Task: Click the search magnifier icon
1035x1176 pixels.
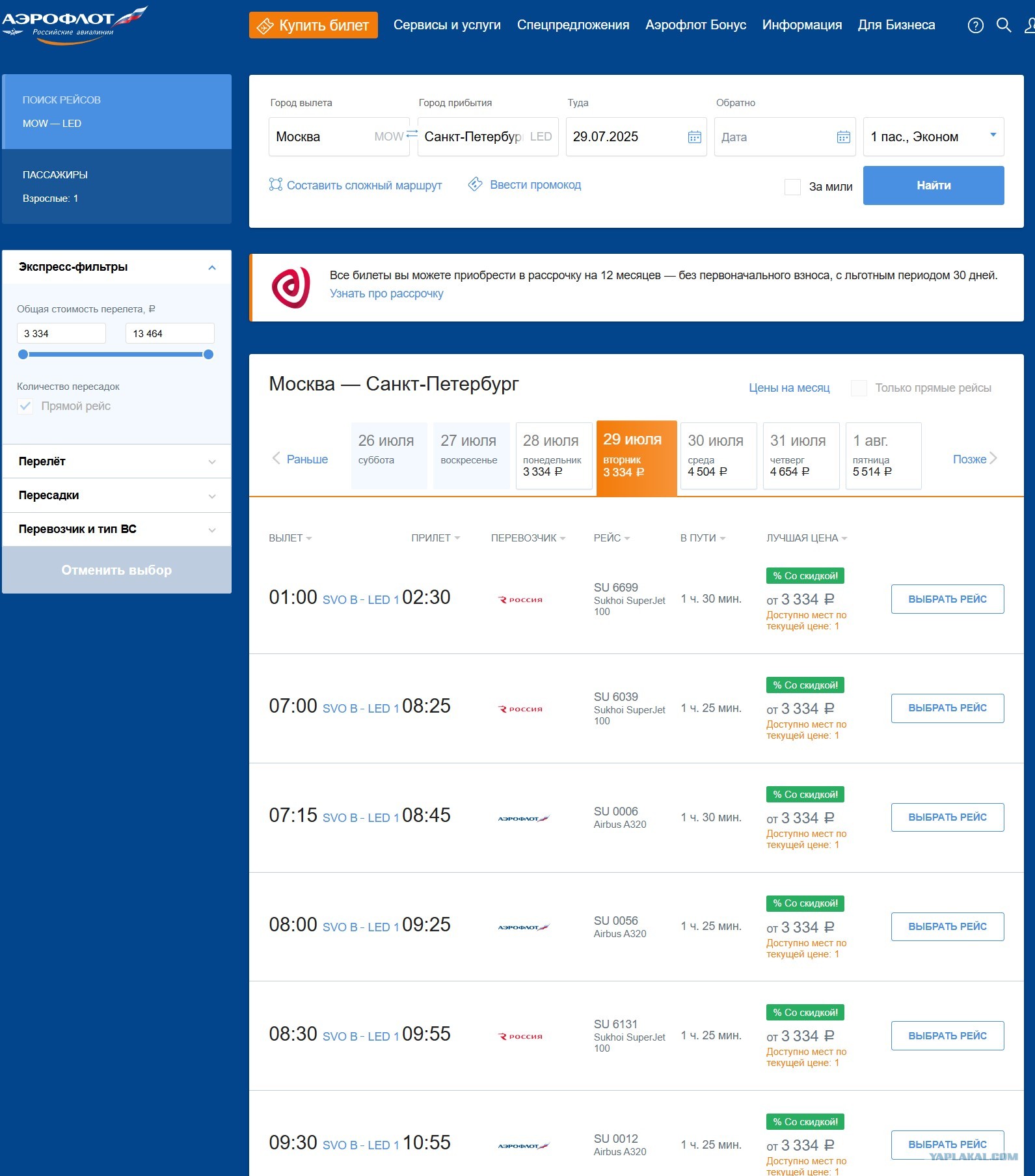Action: (x=1004, y=25)
